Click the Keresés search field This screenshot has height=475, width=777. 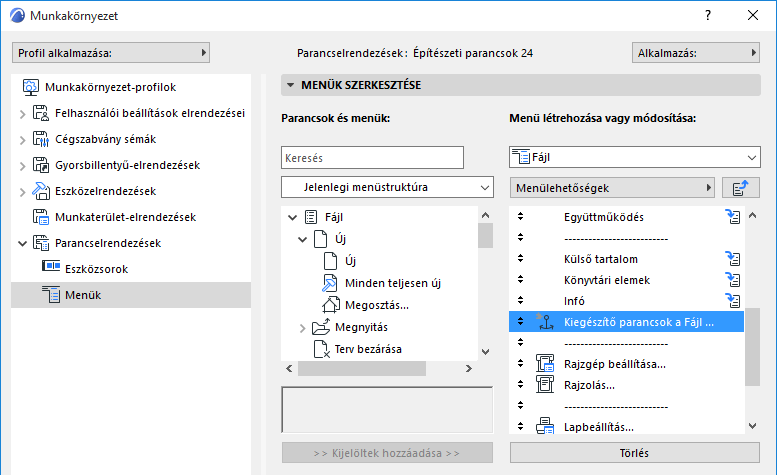point(373,157)
